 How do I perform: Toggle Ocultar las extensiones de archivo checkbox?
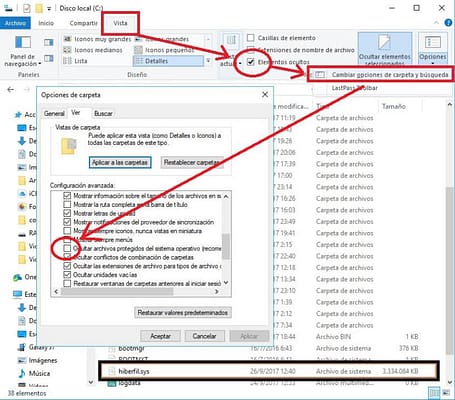67,266
